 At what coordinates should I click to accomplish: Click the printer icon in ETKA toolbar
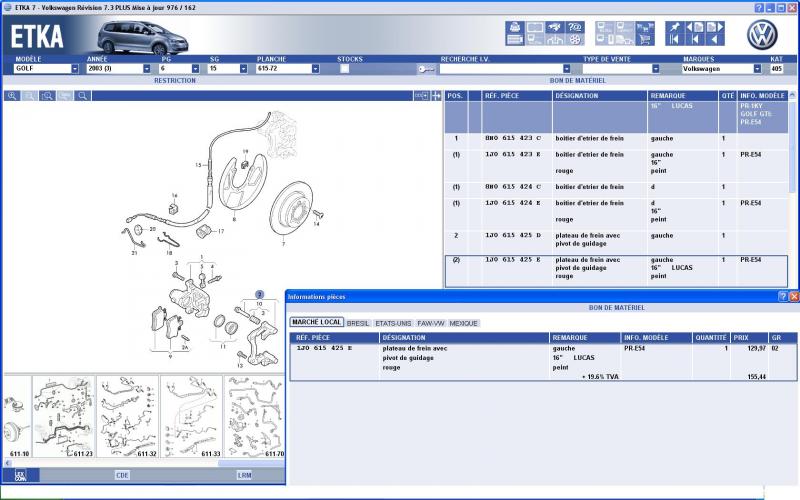tap(515, 27)
